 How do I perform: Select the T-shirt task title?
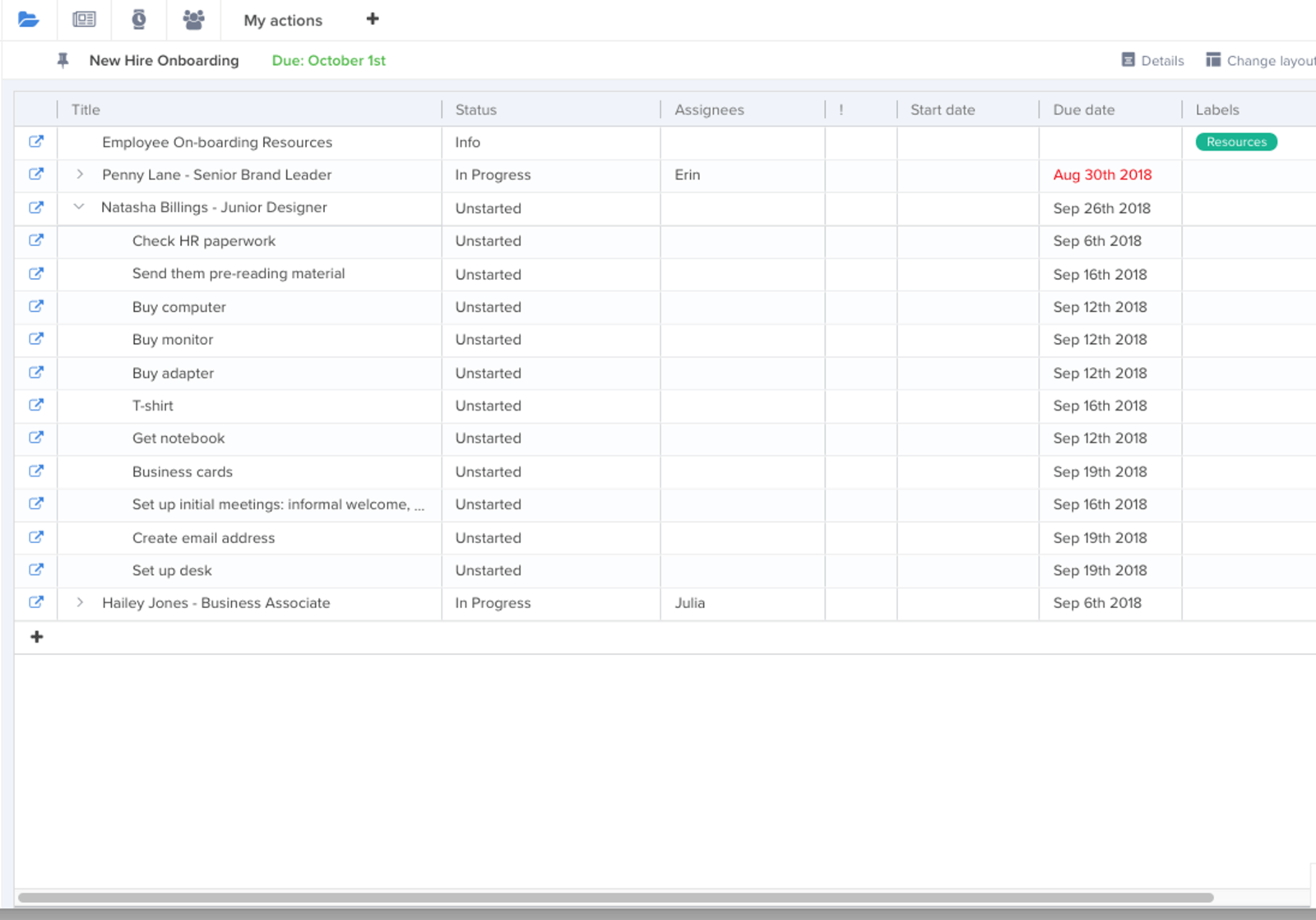152,406
